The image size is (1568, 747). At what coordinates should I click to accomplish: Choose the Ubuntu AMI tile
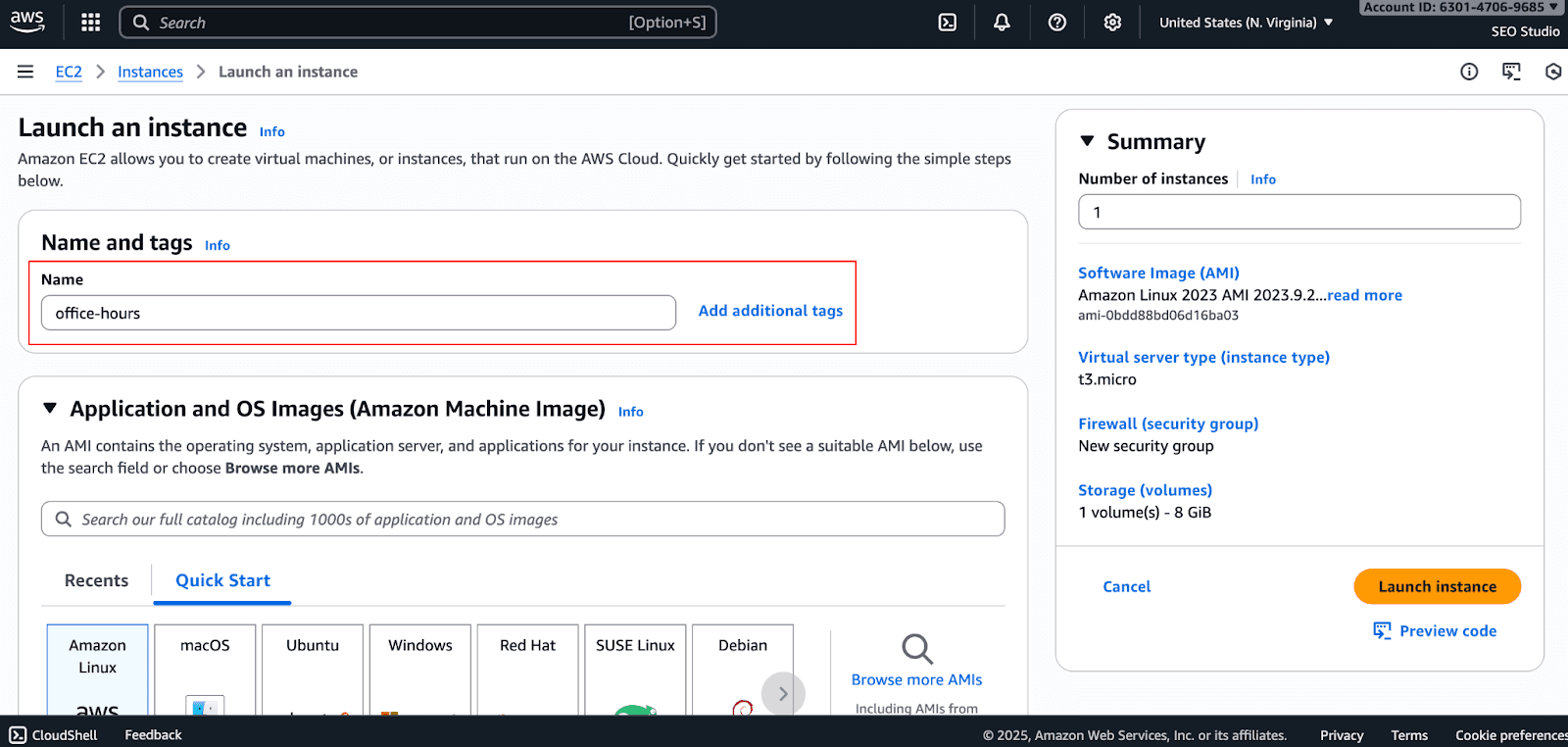pyautogui.click(x=313, y=670)
